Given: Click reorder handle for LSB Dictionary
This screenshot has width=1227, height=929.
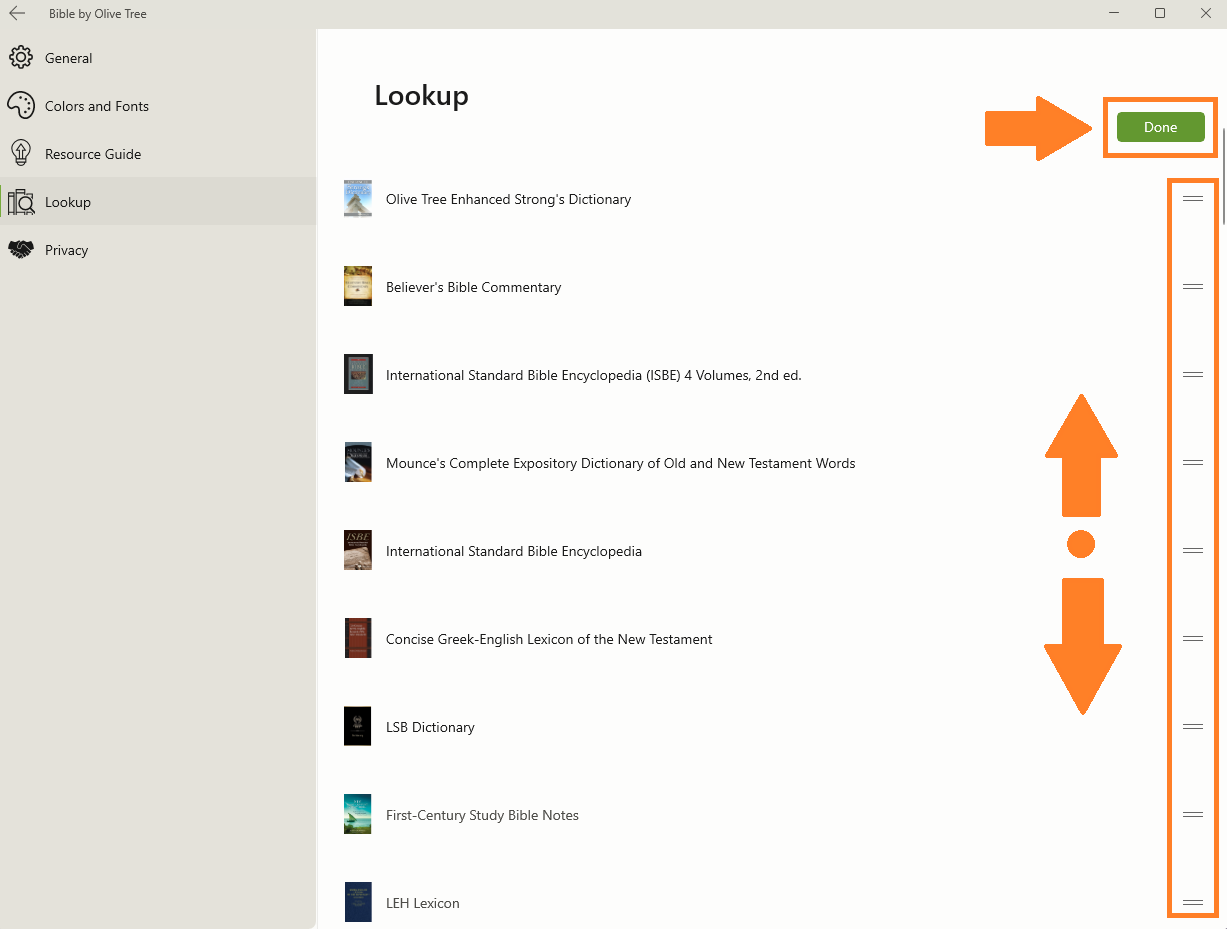Looking at the screenshot, I should (x=1192, y=727).
